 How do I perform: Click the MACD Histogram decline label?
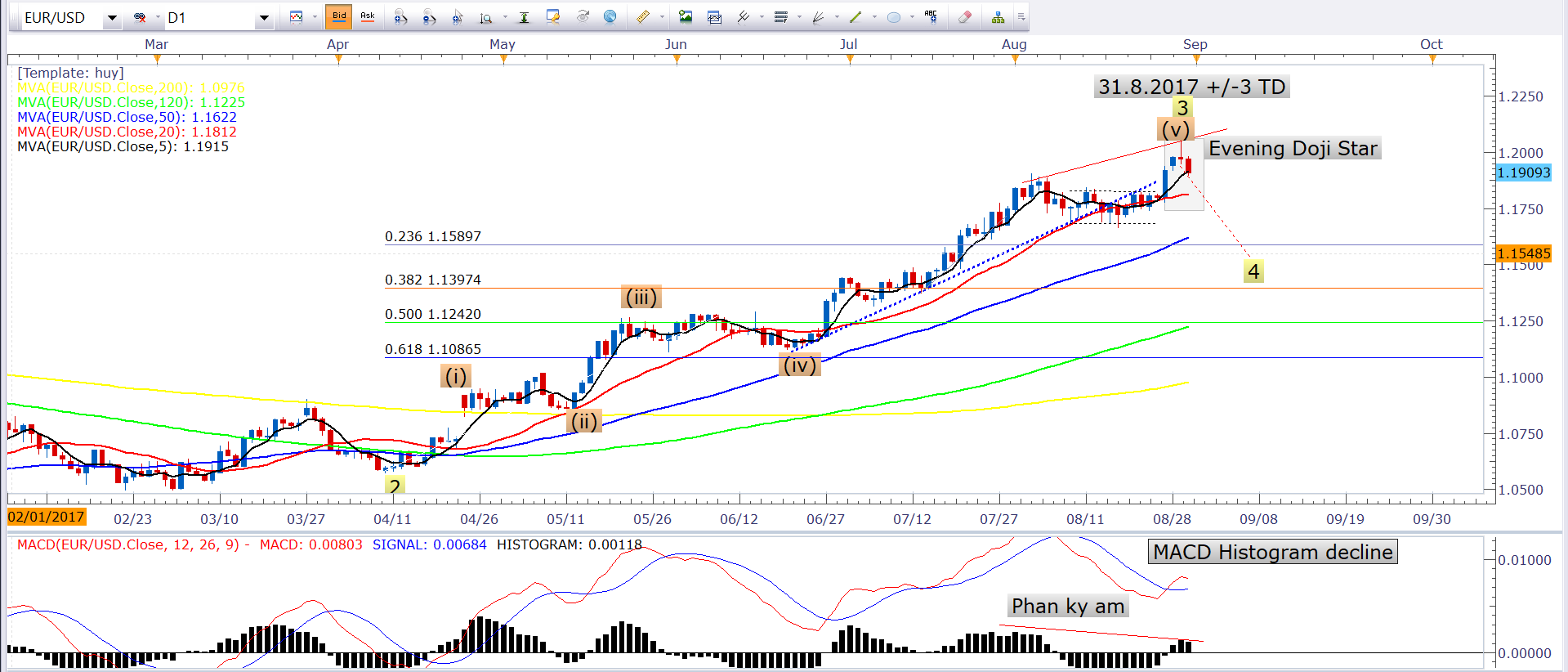point(1272,553)
